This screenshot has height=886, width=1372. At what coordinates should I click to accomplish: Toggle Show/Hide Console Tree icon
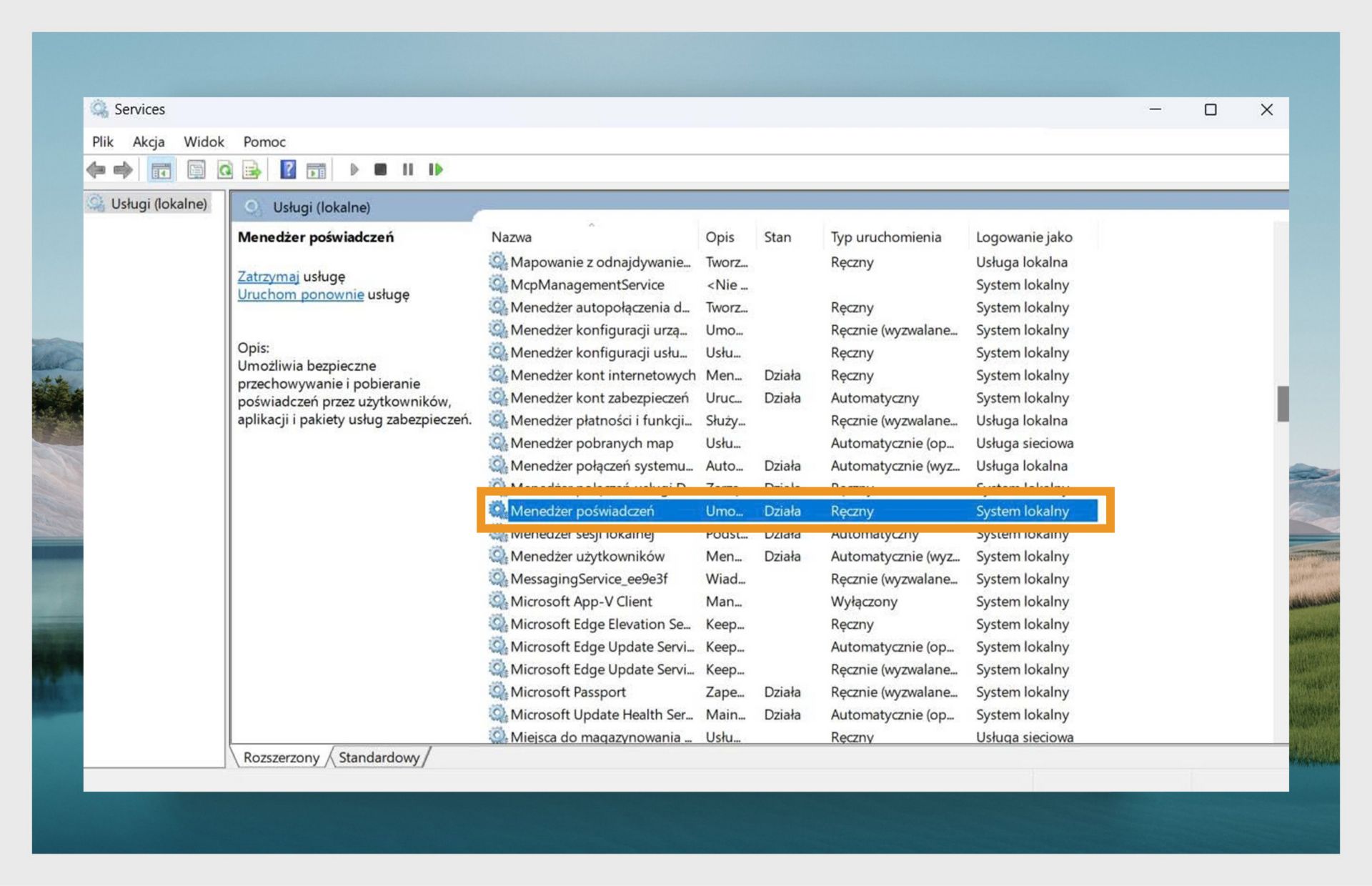161,170
